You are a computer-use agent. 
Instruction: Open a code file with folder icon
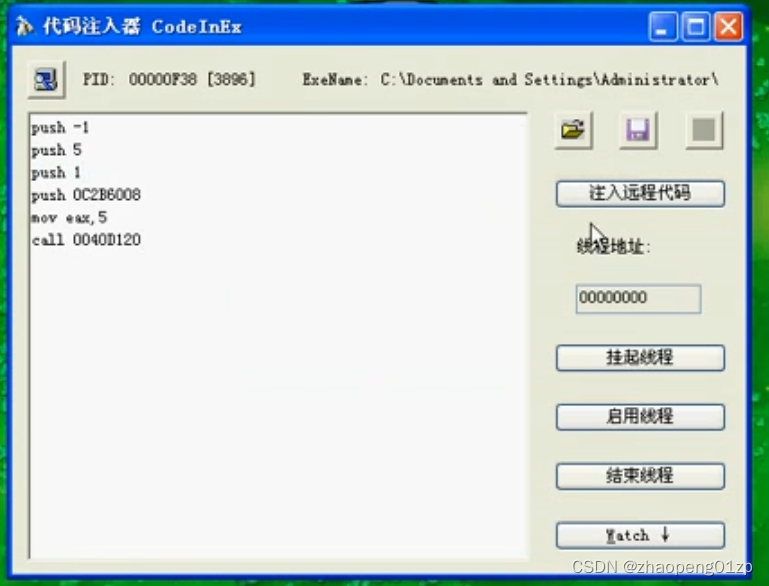coord(573,130)
